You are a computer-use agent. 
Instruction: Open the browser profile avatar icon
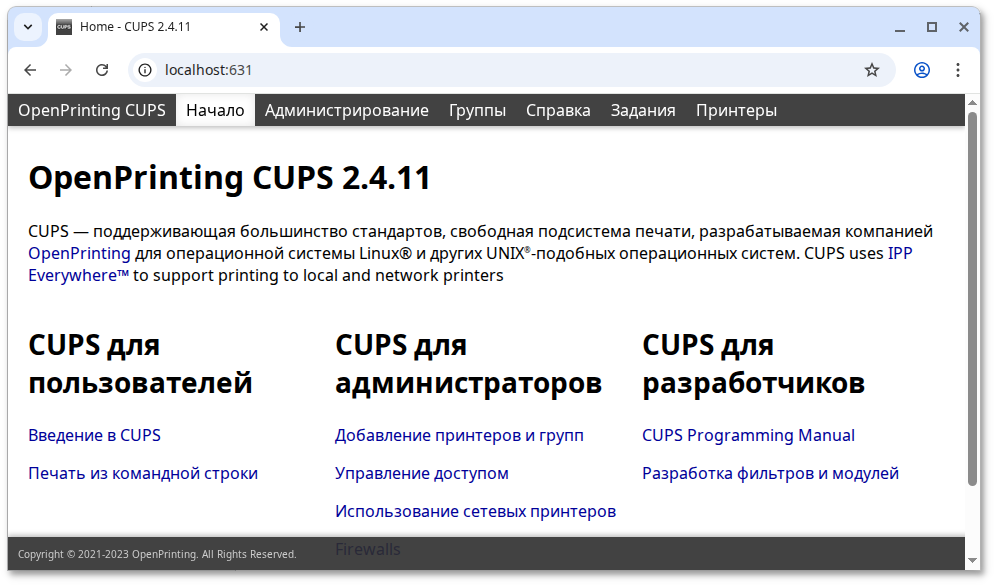click(921, 70)
